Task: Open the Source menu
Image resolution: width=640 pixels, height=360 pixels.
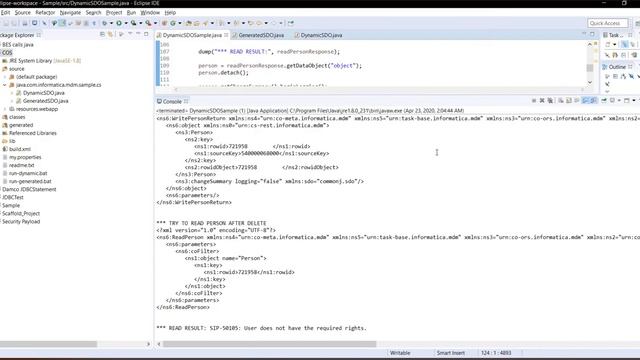Action: tap(22, 13)
